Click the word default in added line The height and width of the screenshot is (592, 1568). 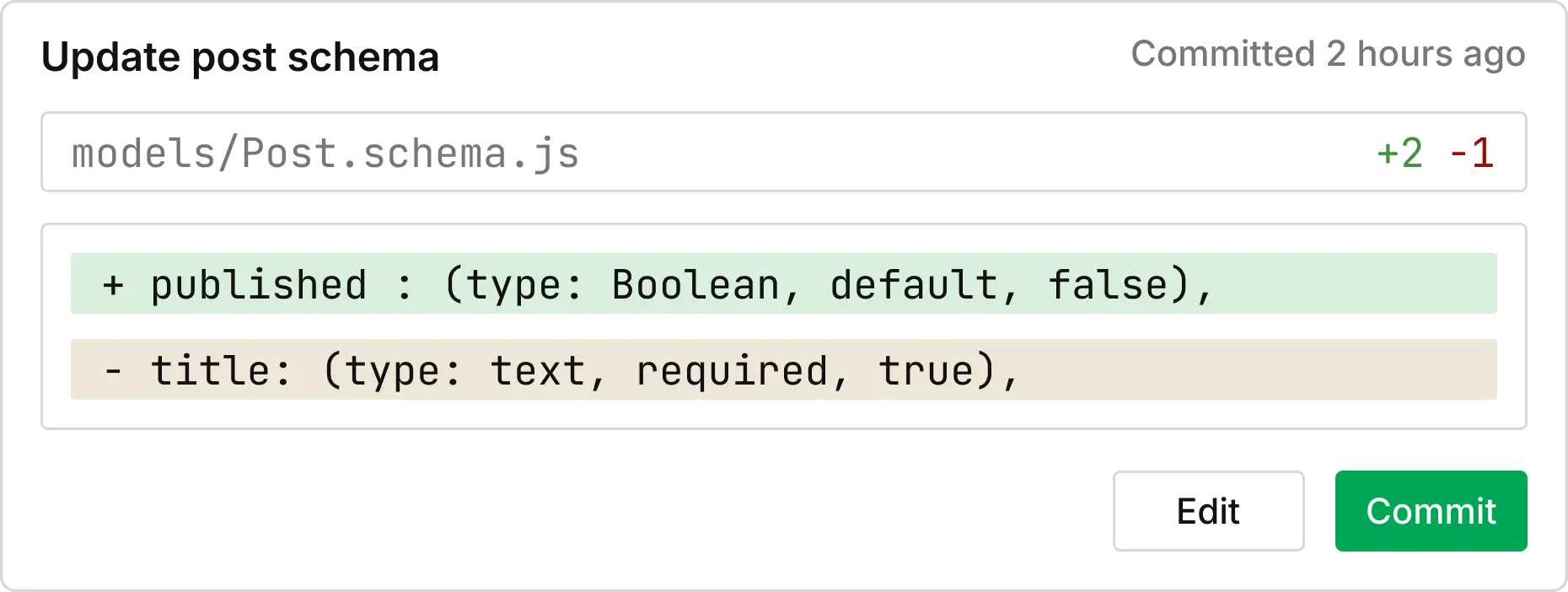point(914,285)
